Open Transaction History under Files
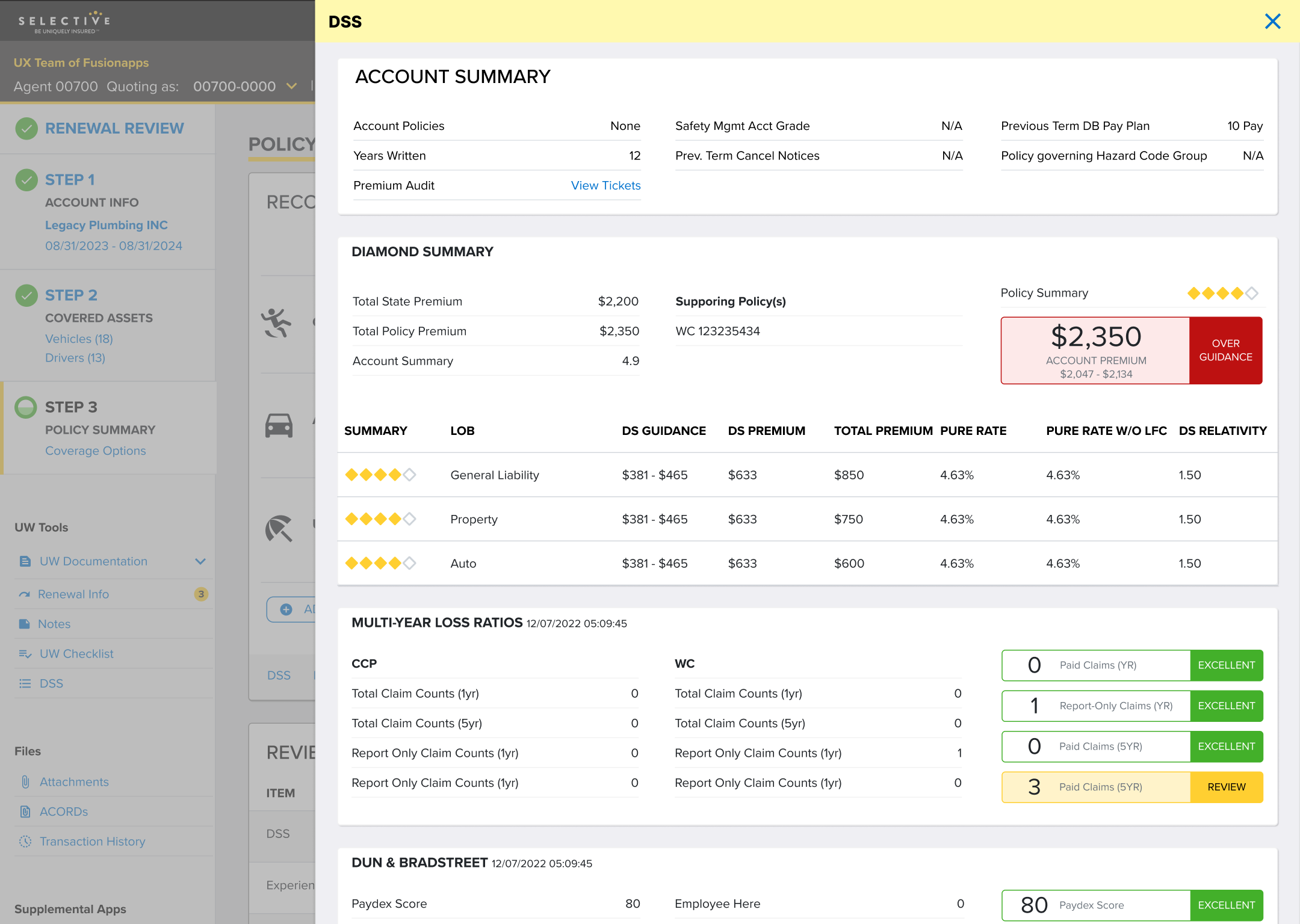The image size is (1300, 924). [x=93, y=842]
